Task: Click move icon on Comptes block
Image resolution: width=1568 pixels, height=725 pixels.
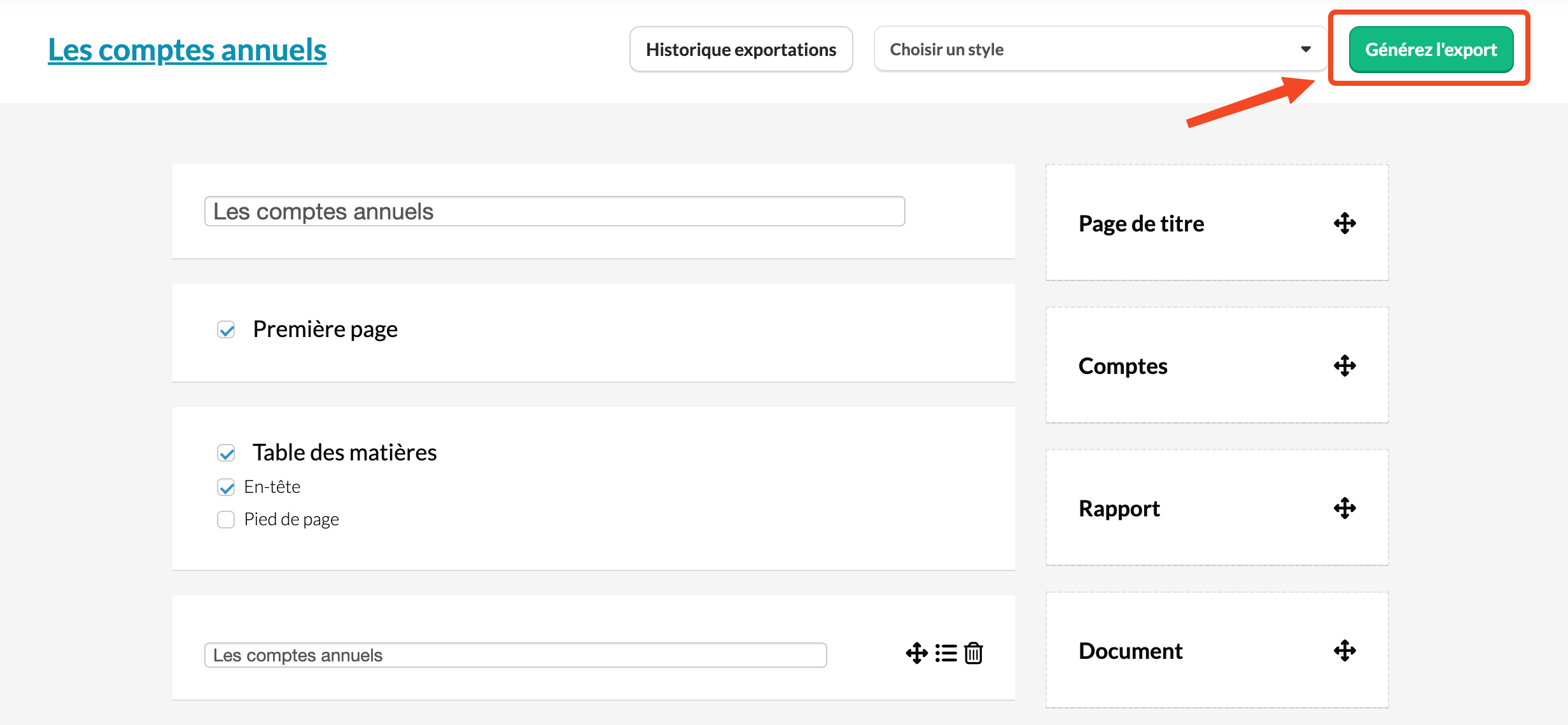Action: [x=1345, y=366]
